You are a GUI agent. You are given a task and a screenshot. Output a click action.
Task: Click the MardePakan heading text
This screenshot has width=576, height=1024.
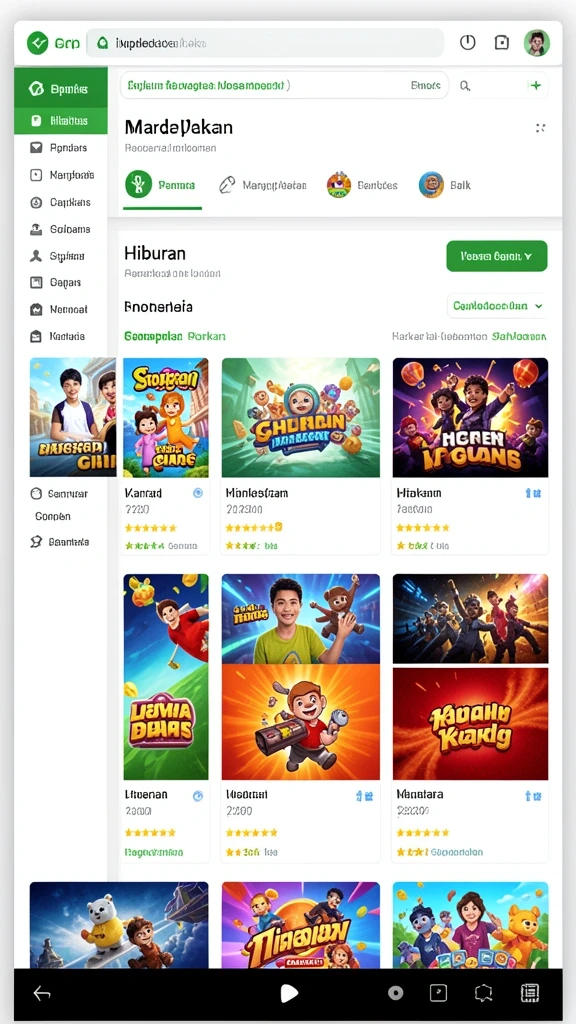tap(178, 127)
